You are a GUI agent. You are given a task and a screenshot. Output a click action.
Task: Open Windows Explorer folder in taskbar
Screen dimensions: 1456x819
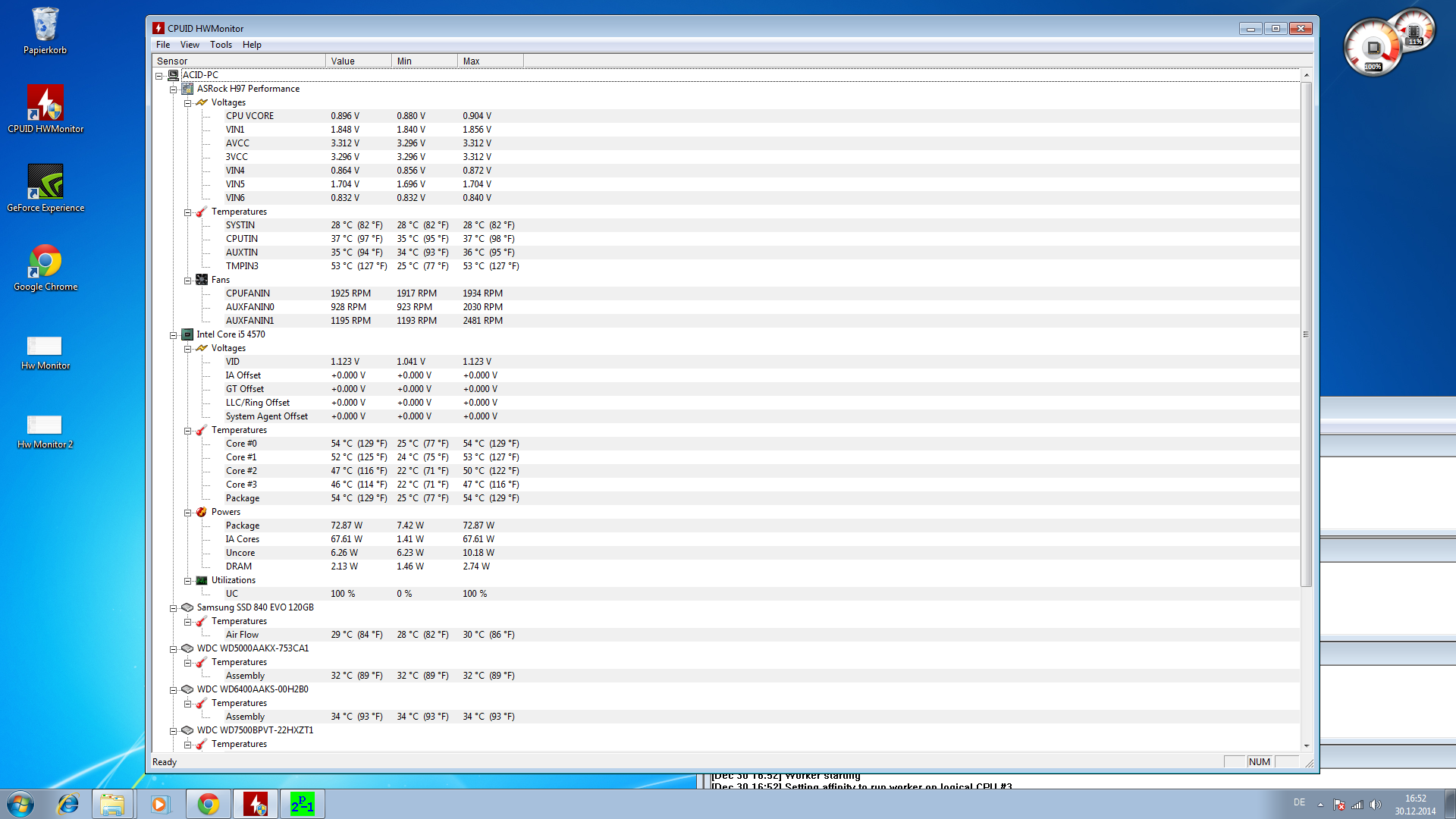[x=112, y=804]
